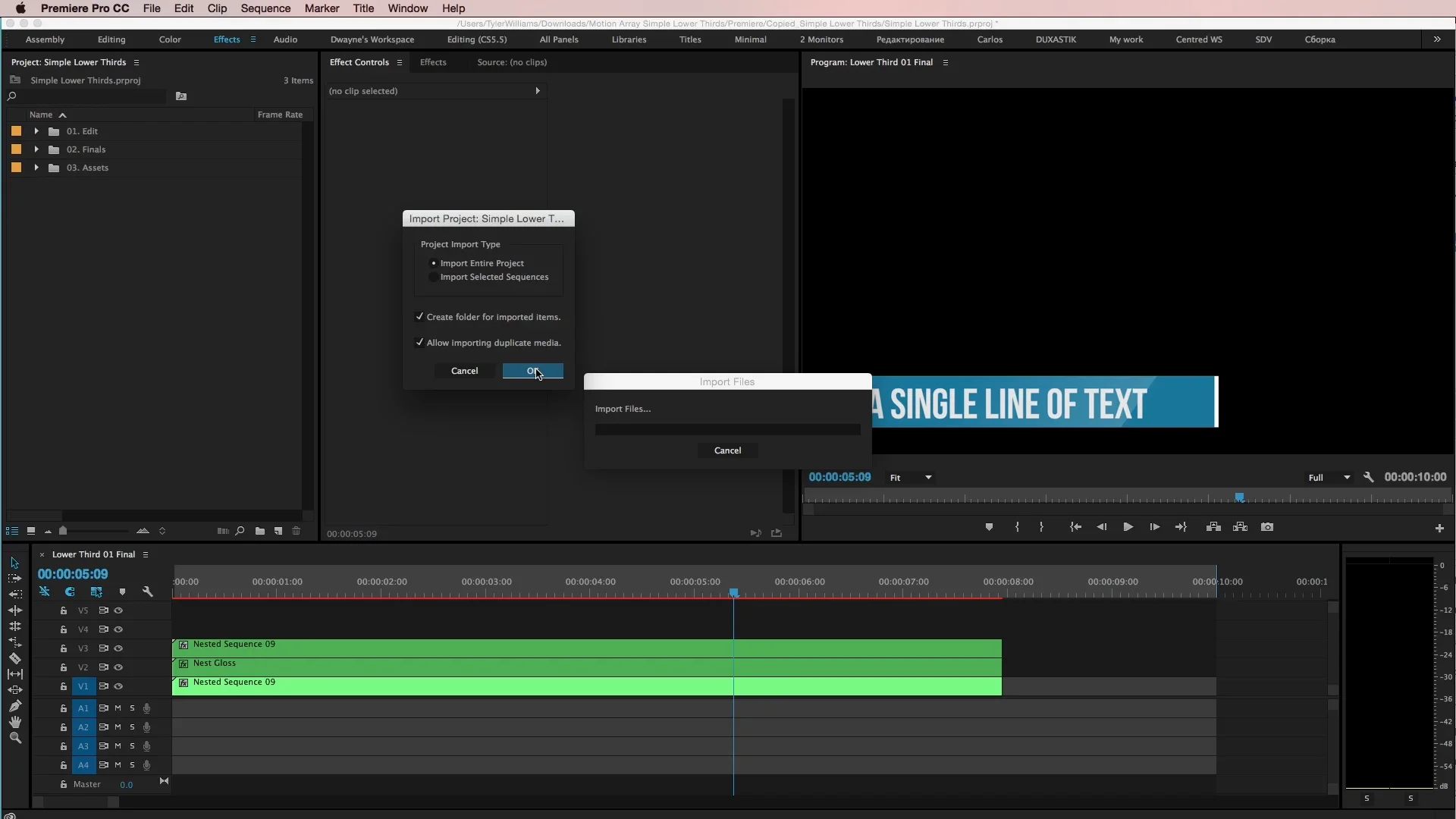The width and height of the screenshot is (1456, 819).
Task: Choose Import Selected Sequences radio option
Action: click(x=433, y=278)
